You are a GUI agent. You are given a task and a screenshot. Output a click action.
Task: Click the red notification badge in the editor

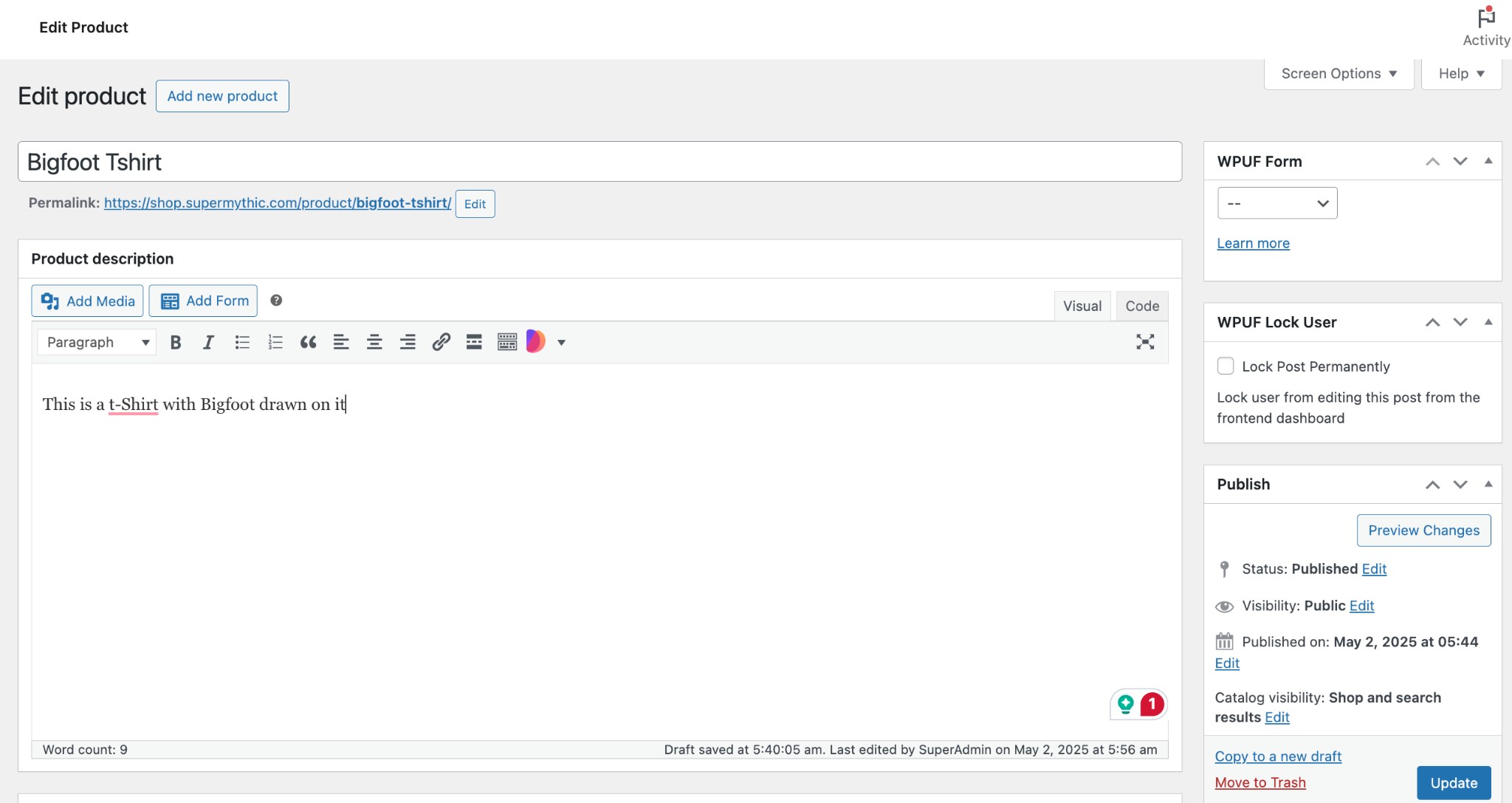1150,704
